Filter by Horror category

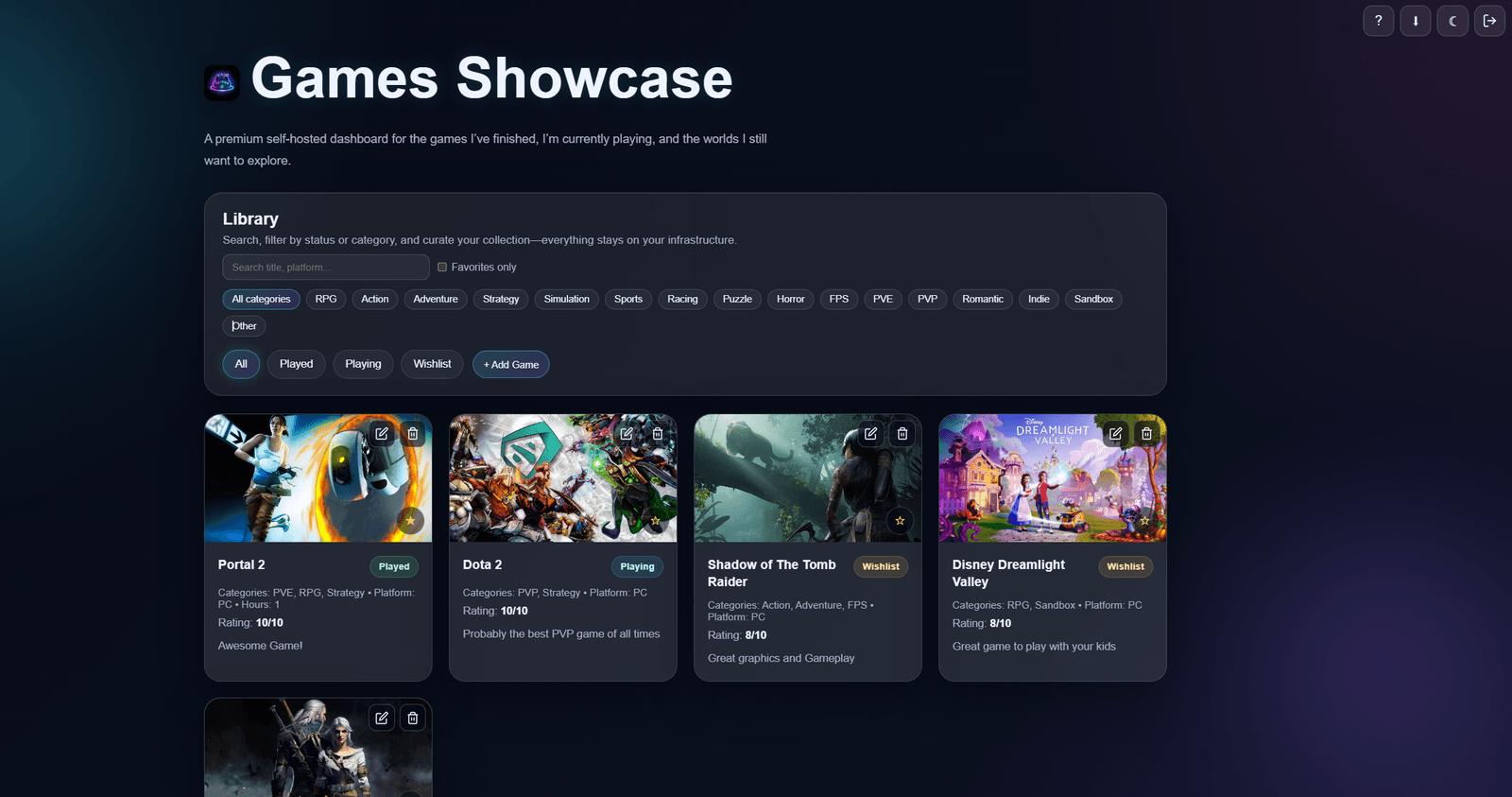[x=791, y=300]
